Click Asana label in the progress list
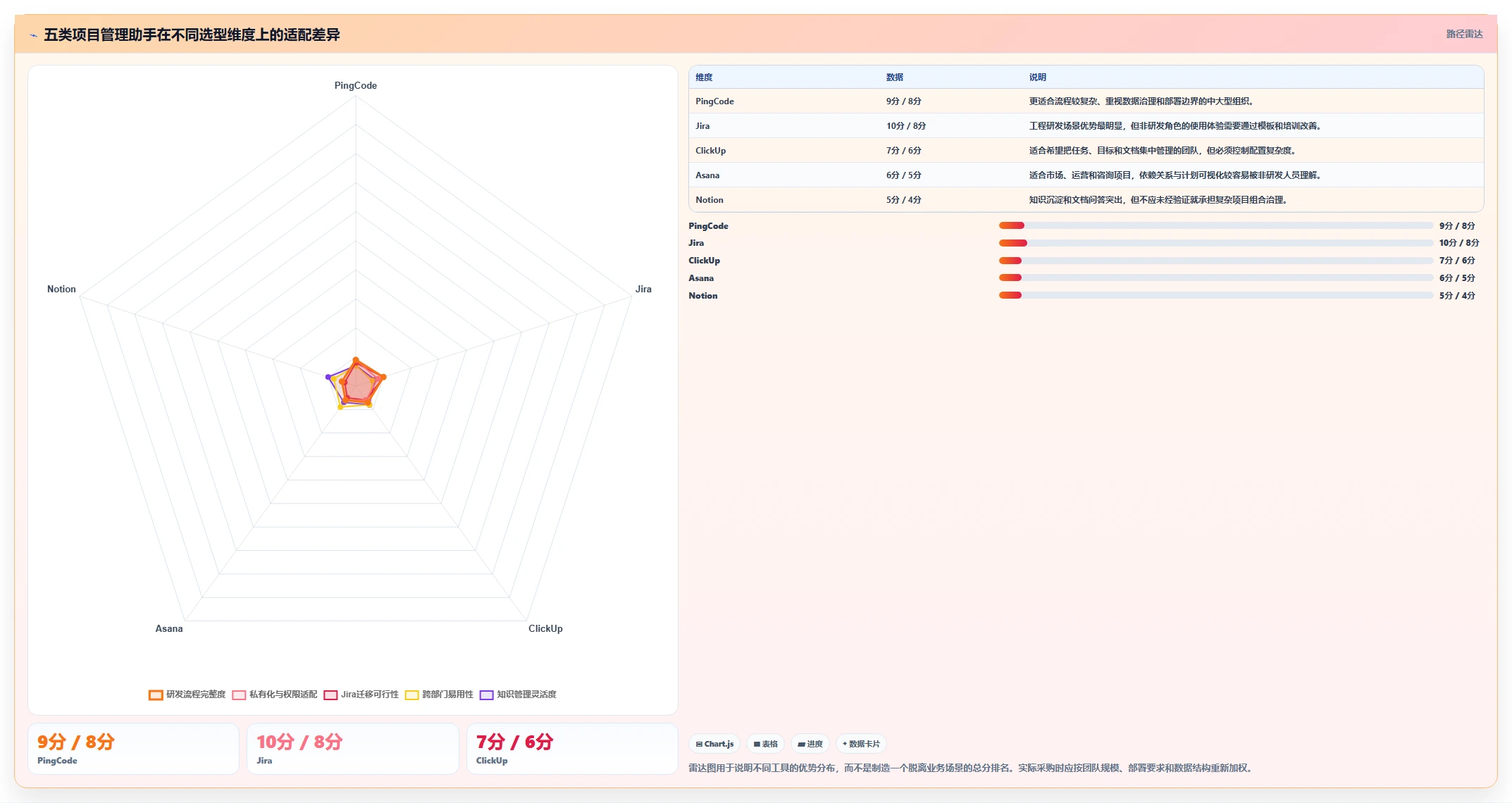The width and height of the screenshot is (1512, 803). coord(701,278)
